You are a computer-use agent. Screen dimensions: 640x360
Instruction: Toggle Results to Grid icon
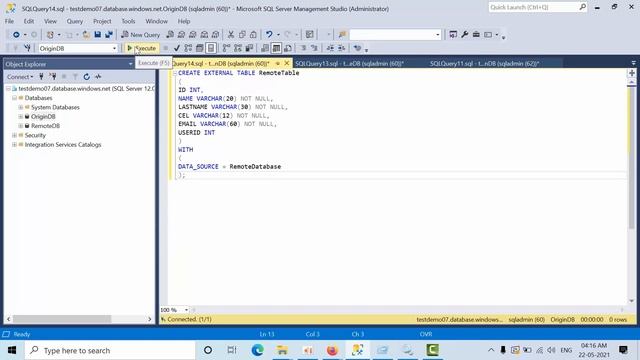[x=276, y=48]
